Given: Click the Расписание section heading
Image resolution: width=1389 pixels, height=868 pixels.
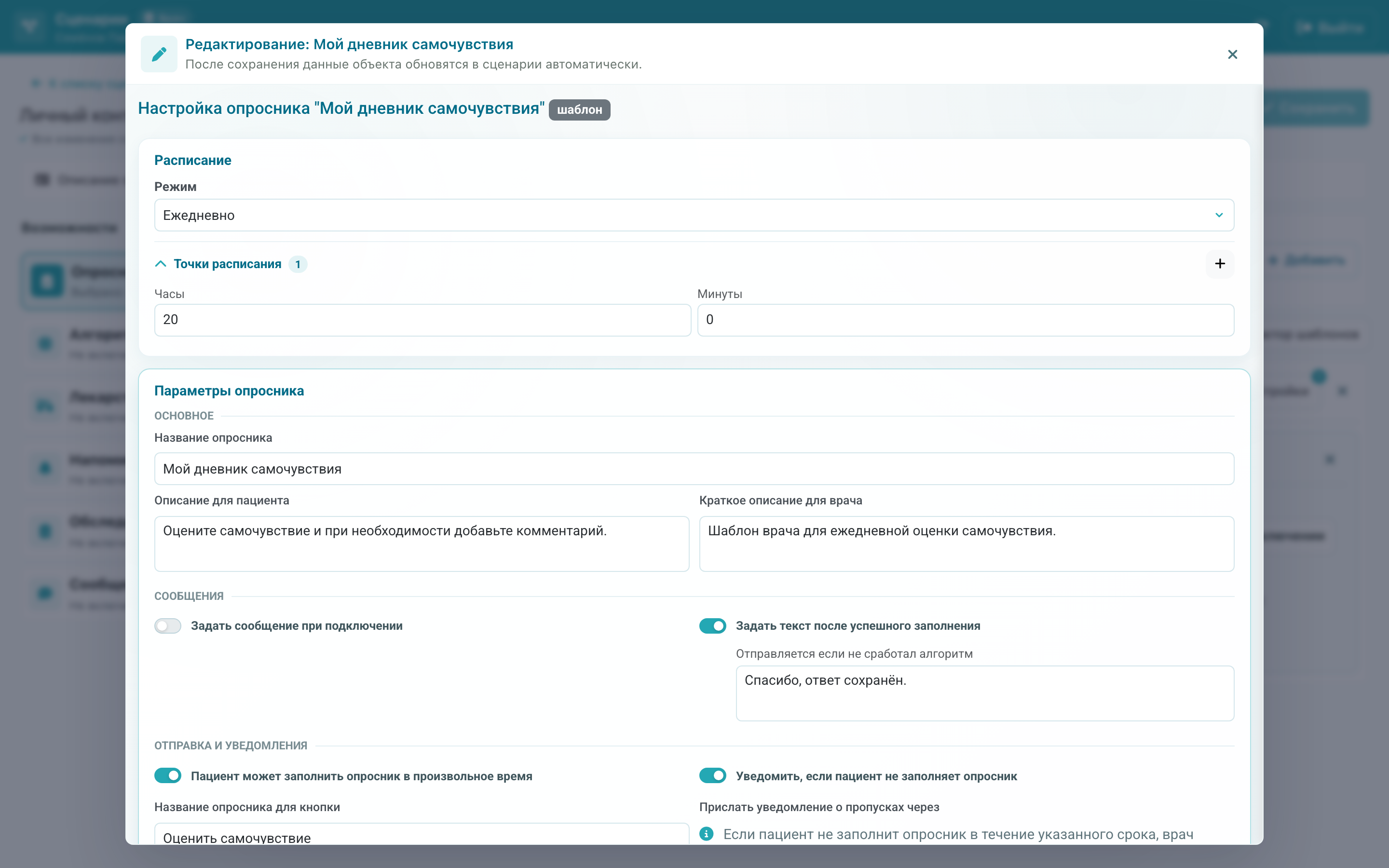Looking at the screenshot, I should pos(193,161).
